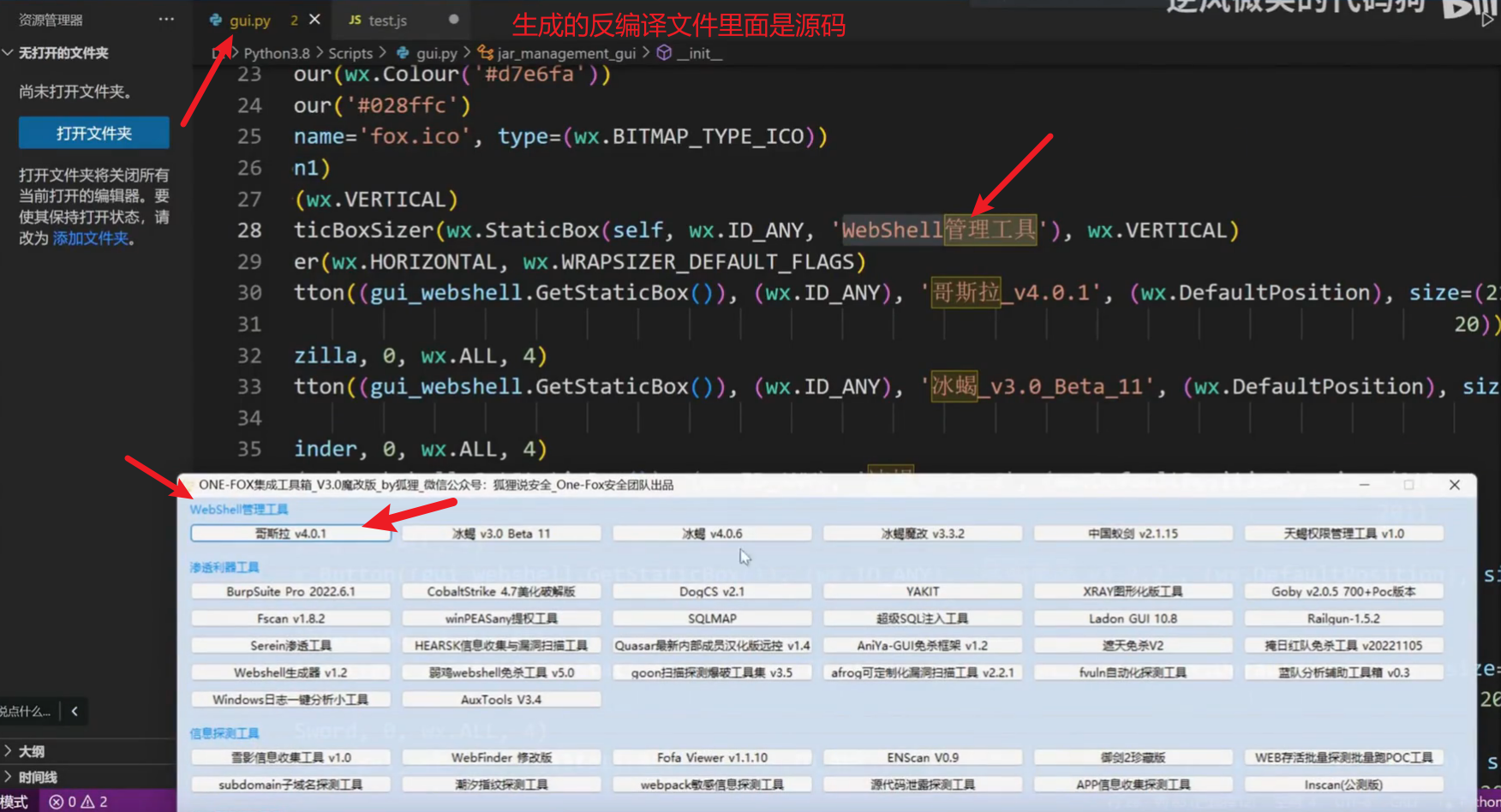Close the gui.py editor tab
Screen dimensions: 1501x812
click(314, 19)
